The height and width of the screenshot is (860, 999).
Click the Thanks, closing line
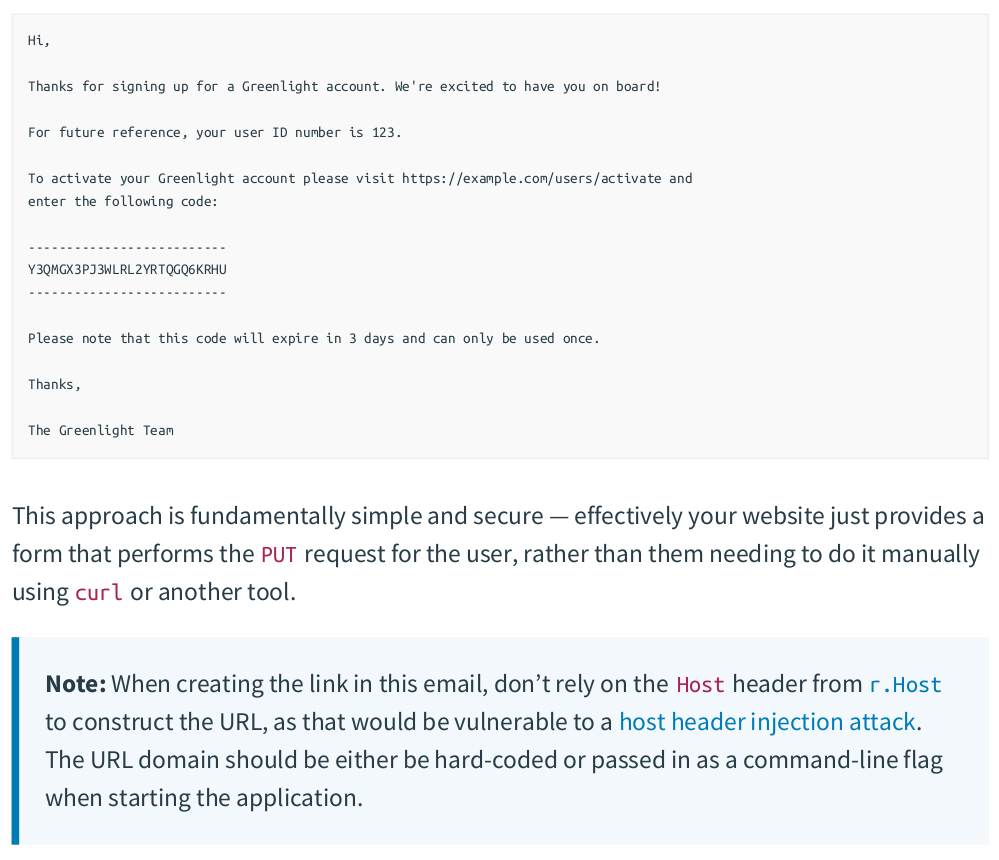(x=54, y=384)
